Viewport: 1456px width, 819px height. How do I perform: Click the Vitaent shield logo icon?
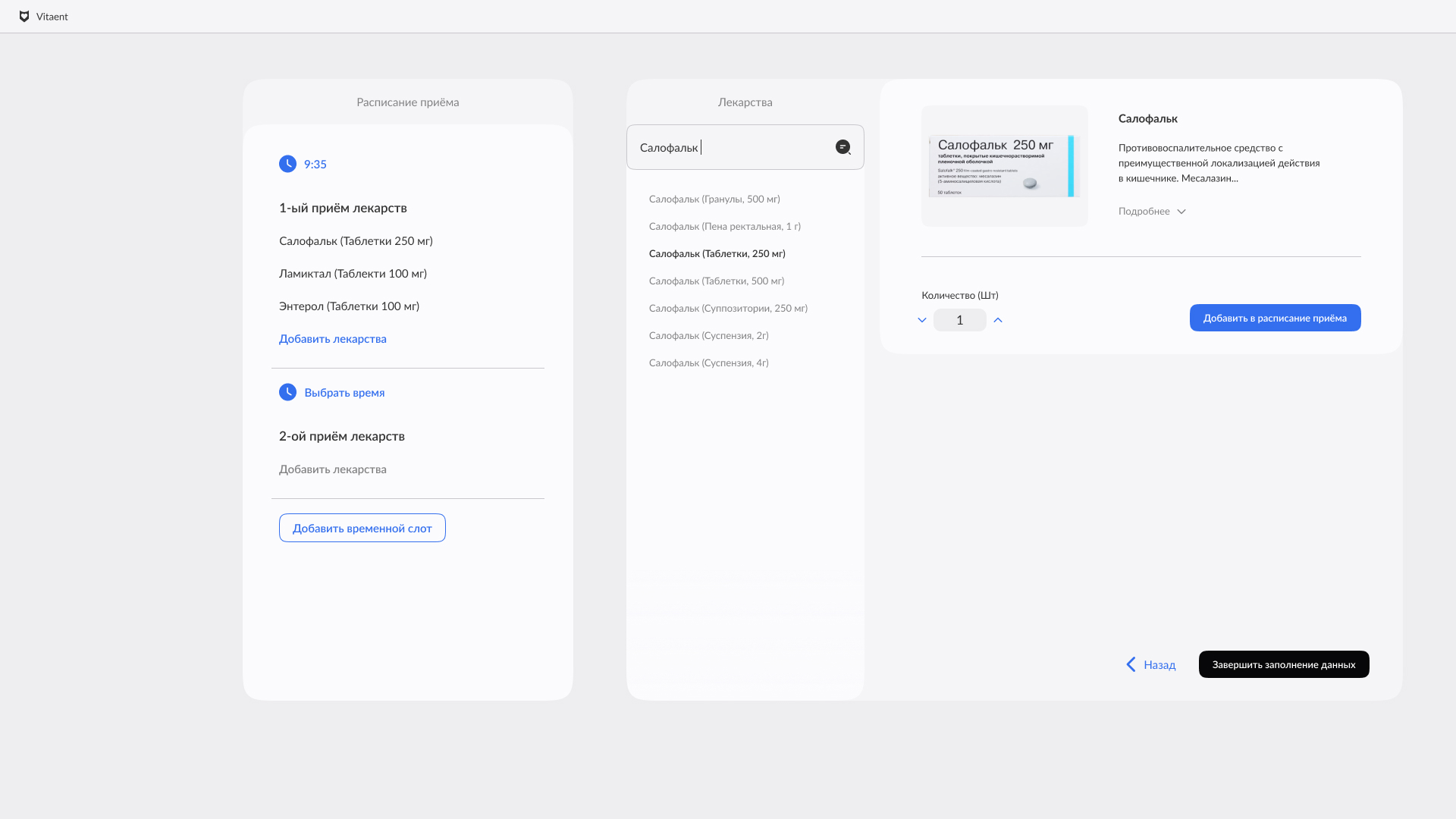(24, 17)
